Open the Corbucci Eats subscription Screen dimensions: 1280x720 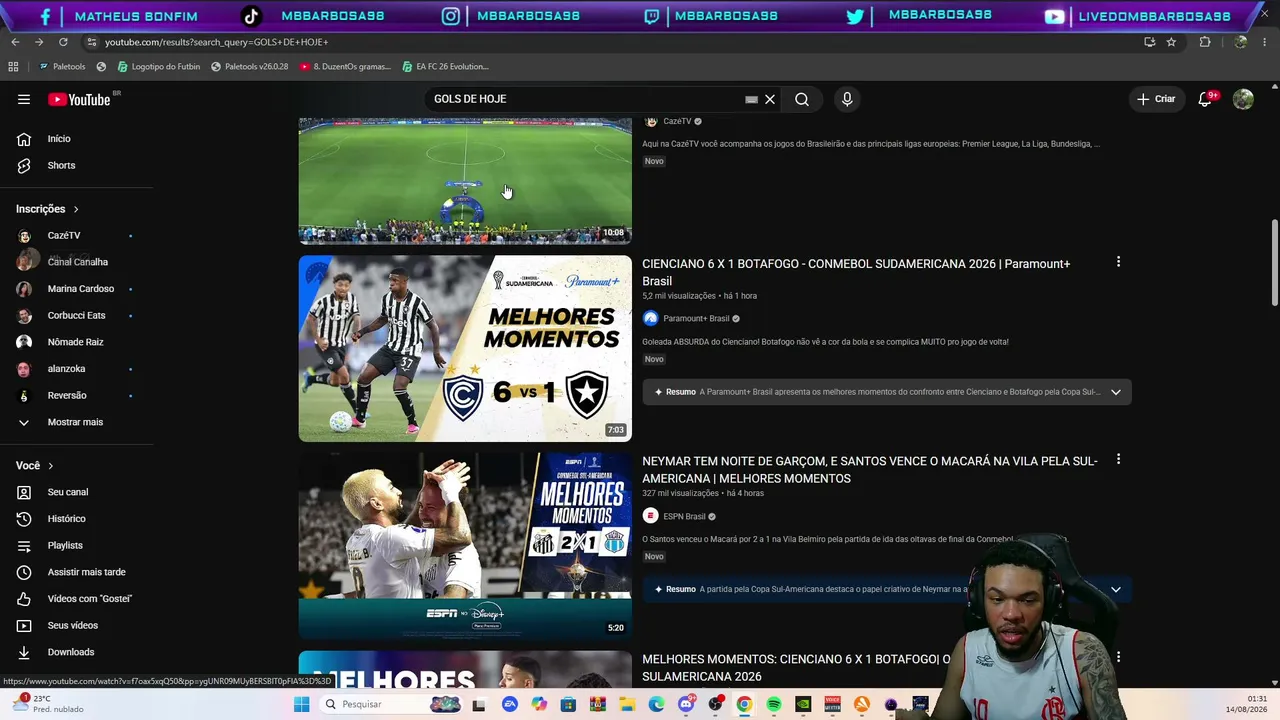(76, 316)
